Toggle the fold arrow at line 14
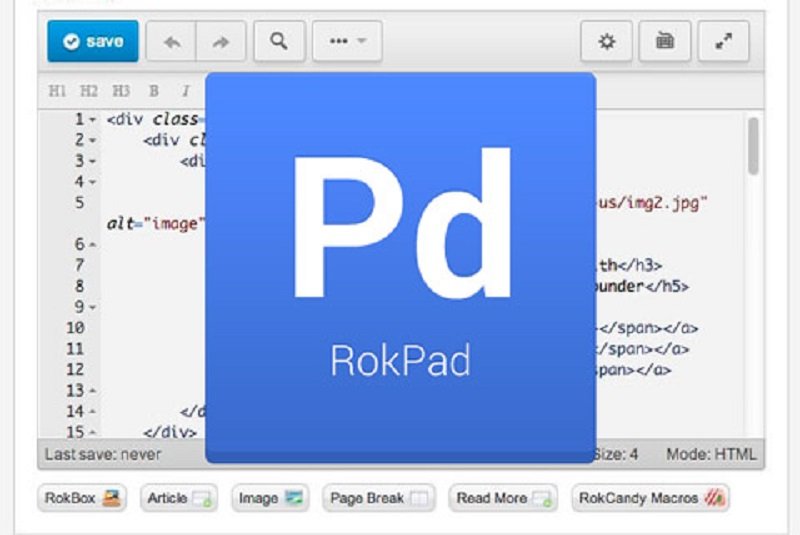This screenshot has width=800, height=535. point(92,412)
